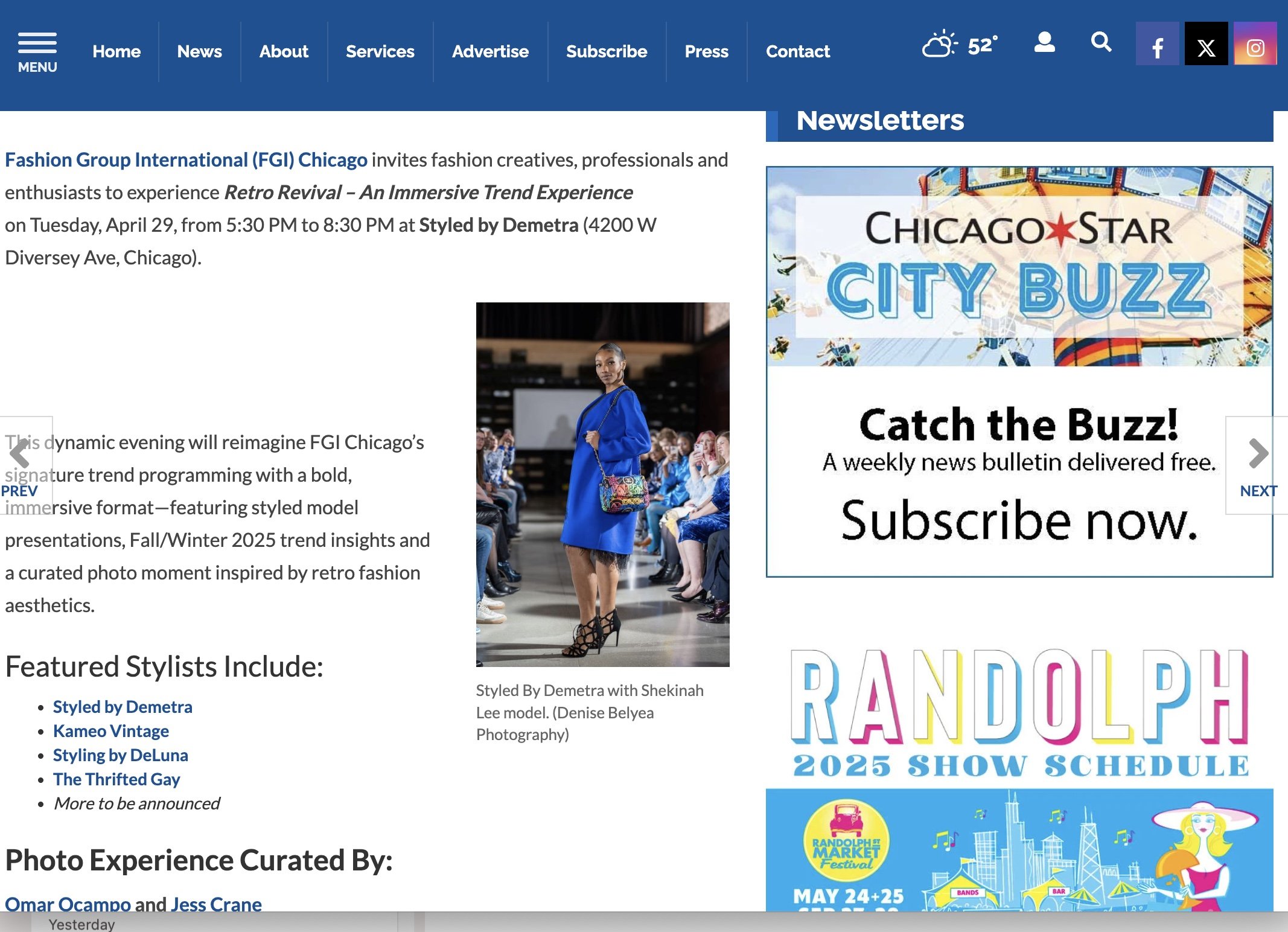Click 'Yesterday' label in the background window
The width and height of the screenshot is (1288, 932).
tap(81, 924)
